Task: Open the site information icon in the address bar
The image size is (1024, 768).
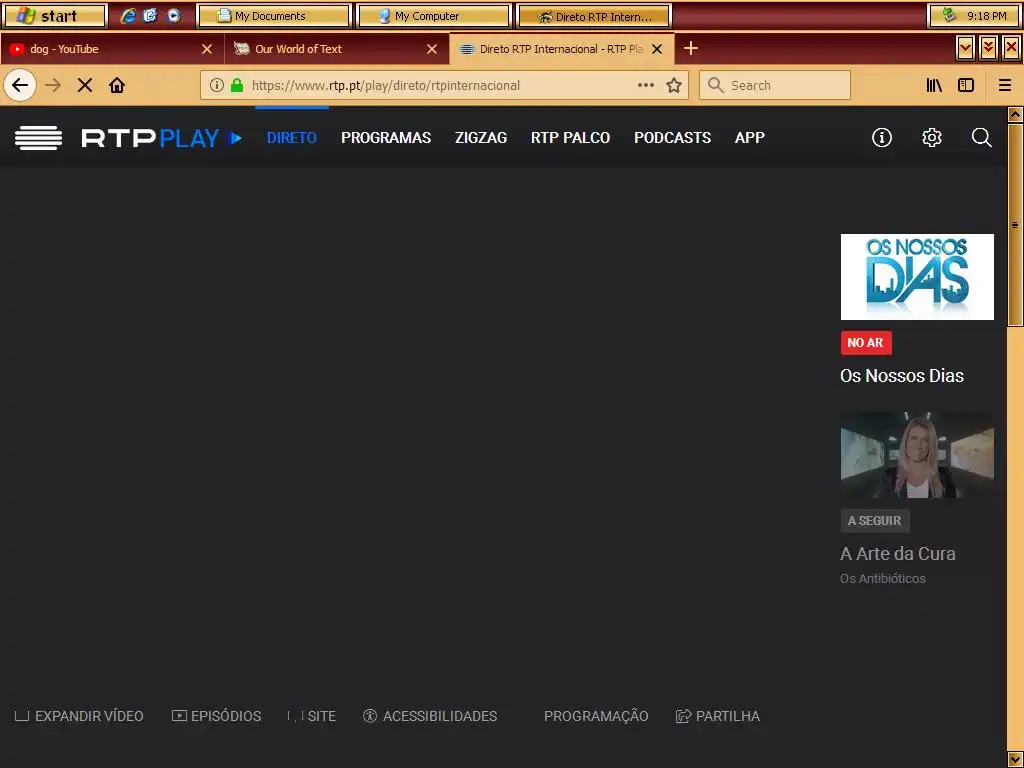Action: pos(217,85)
